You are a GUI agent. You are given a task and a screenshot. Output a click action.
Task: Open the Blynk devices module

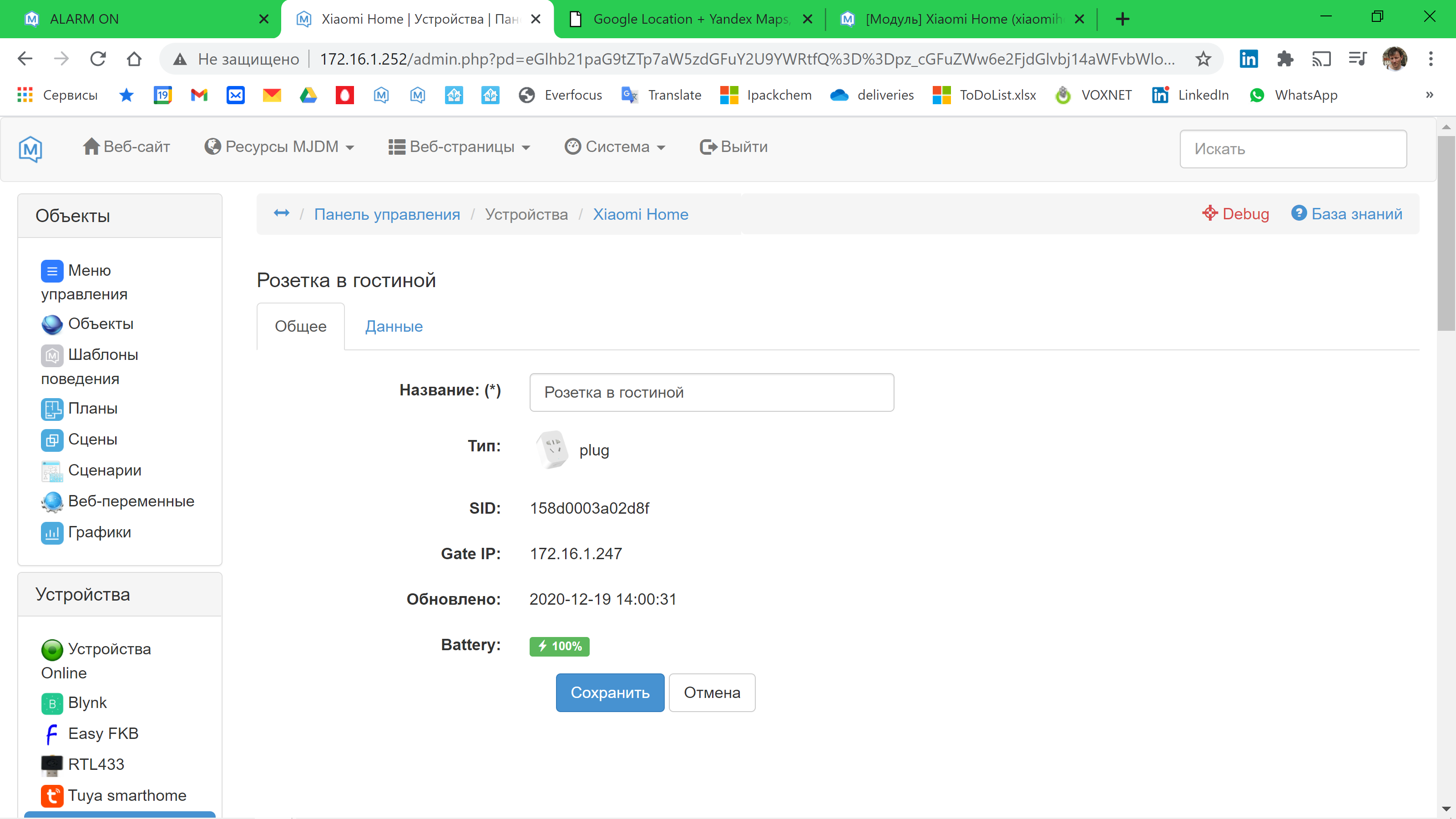click(x=87, y=703)
